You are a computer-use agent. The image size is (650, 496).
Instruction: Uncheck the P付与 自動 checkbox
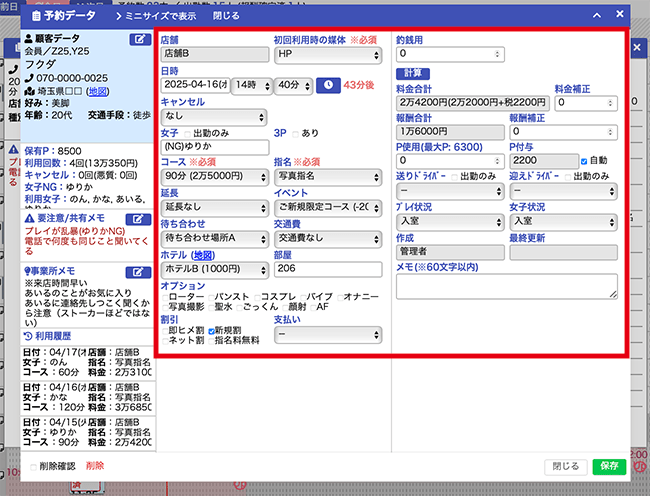coord(584,161)
